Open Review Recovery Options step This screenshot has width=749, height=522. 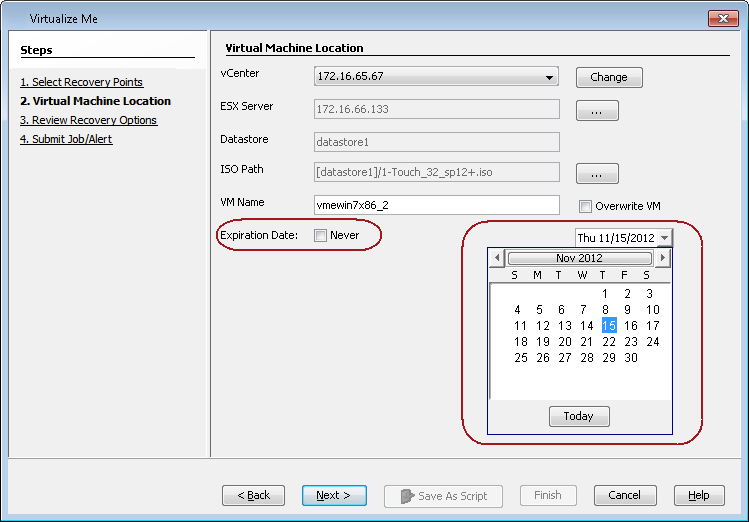coord(88,120)
